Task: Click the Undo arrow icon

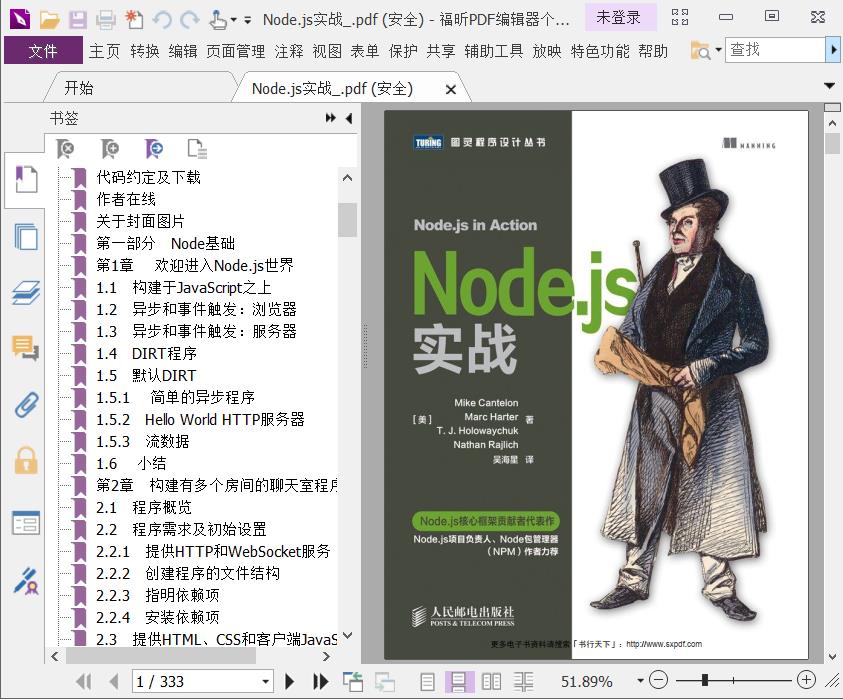Action: [162, 20]
